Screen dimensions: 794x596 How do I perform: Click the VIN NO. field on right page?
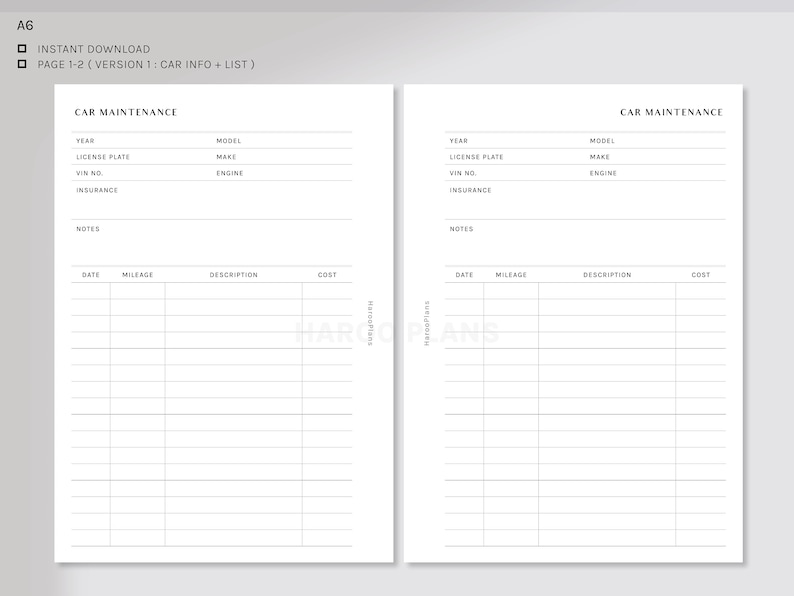coord(515,173)
